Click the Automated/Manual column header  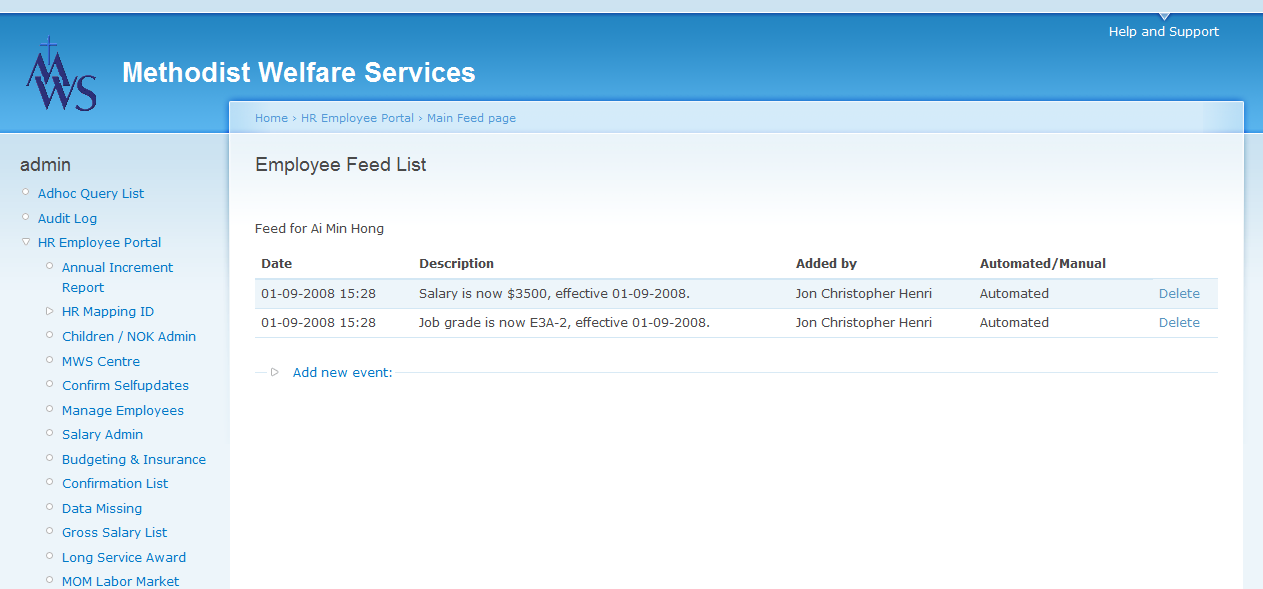click(x=1043, y=264)
